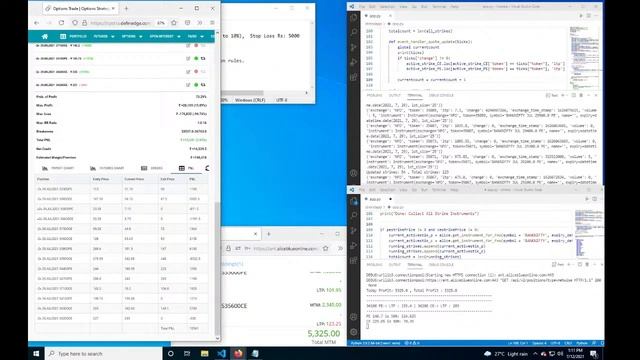Select the Debug Console tab in the upper VS Code panel

[441, 96]
